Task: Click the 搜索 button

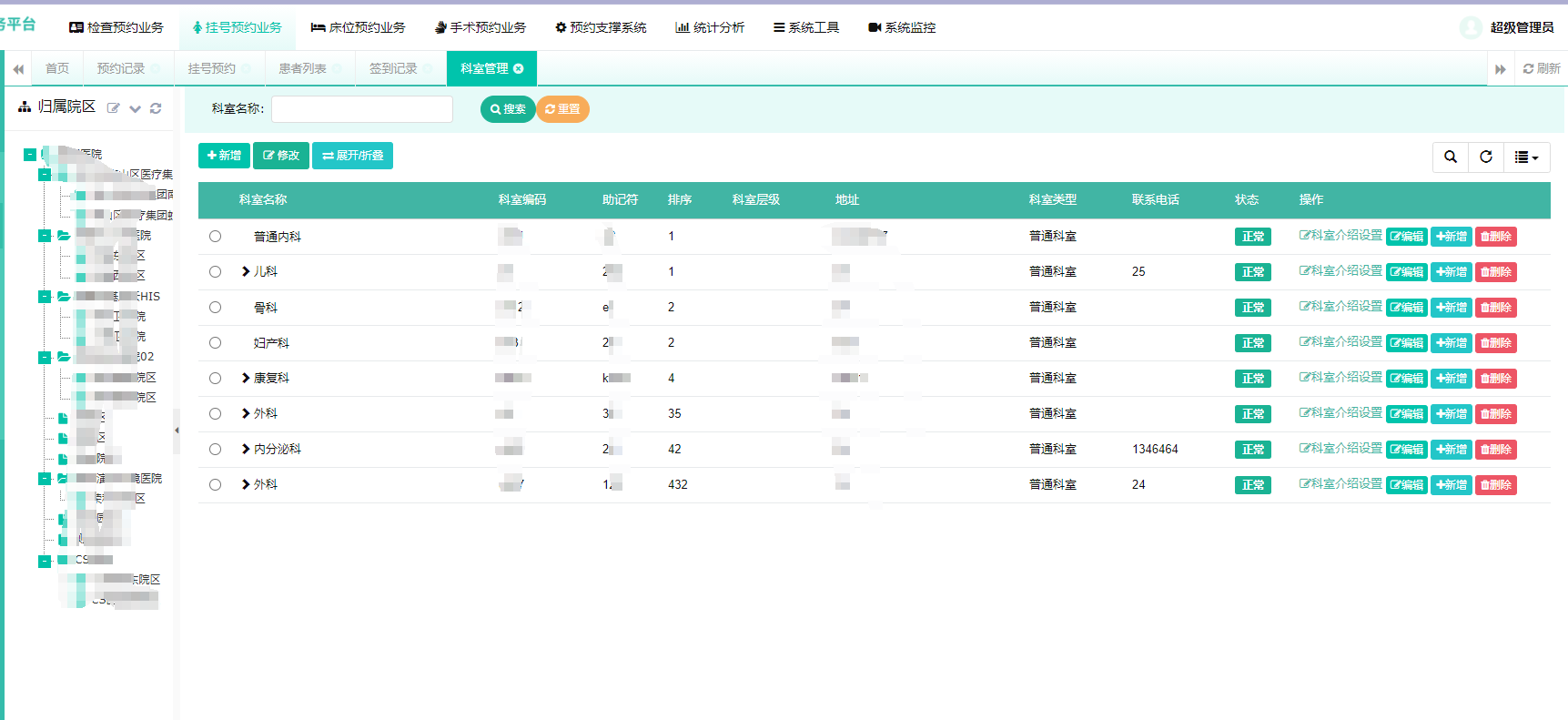Action: pos(508,109)
